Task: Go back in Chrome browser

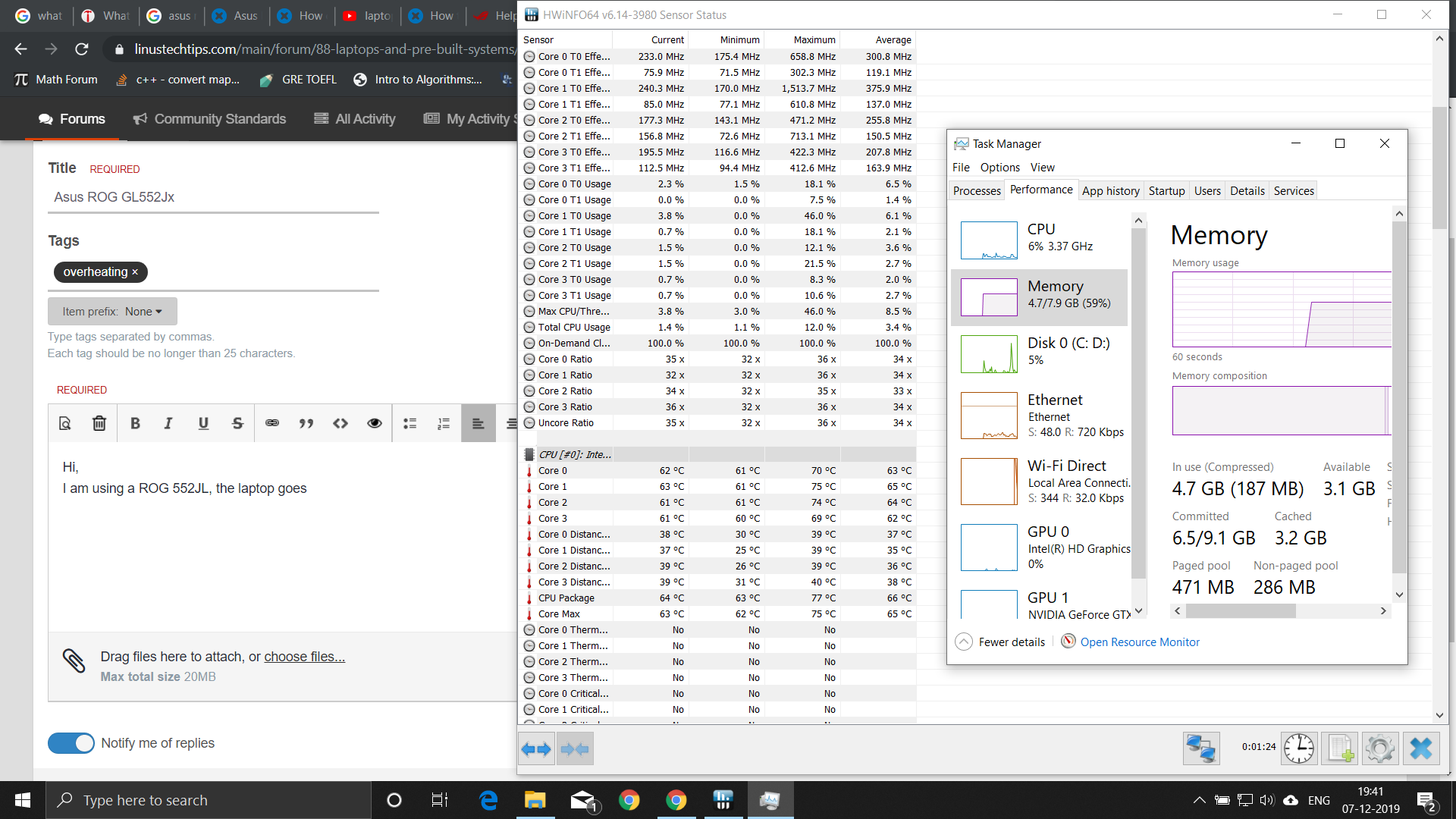Action: (20, 49)
